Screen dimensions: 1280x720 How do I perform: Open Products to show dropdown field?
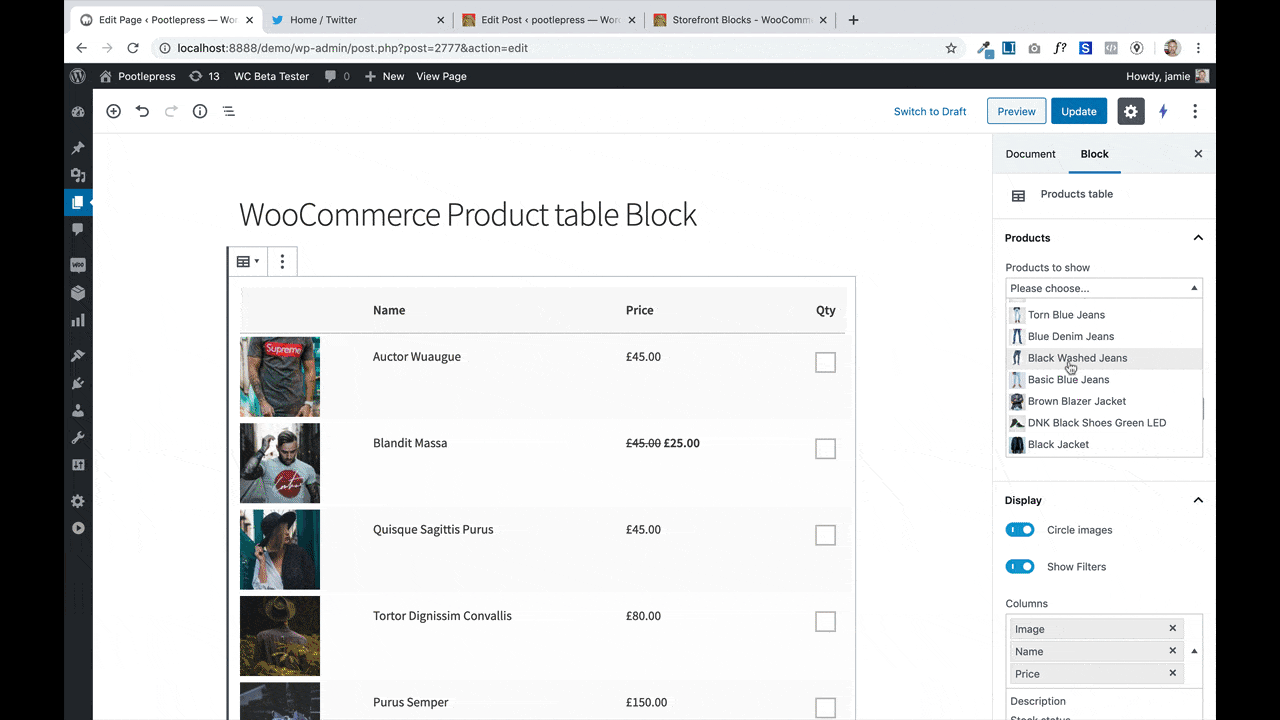click(1104, 288)
